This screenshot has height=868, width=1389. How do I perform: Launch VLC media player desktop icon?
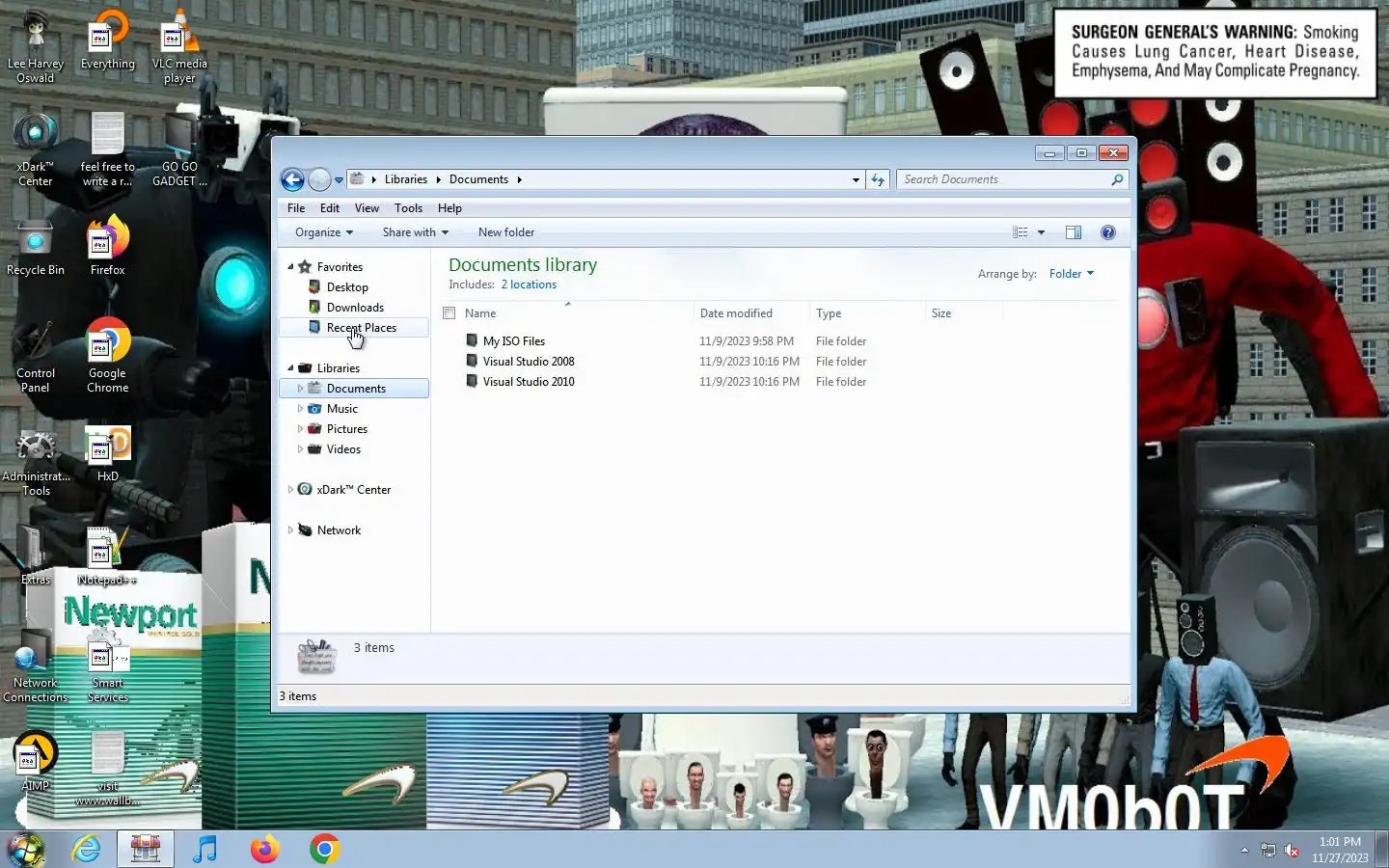click(179, 46)
